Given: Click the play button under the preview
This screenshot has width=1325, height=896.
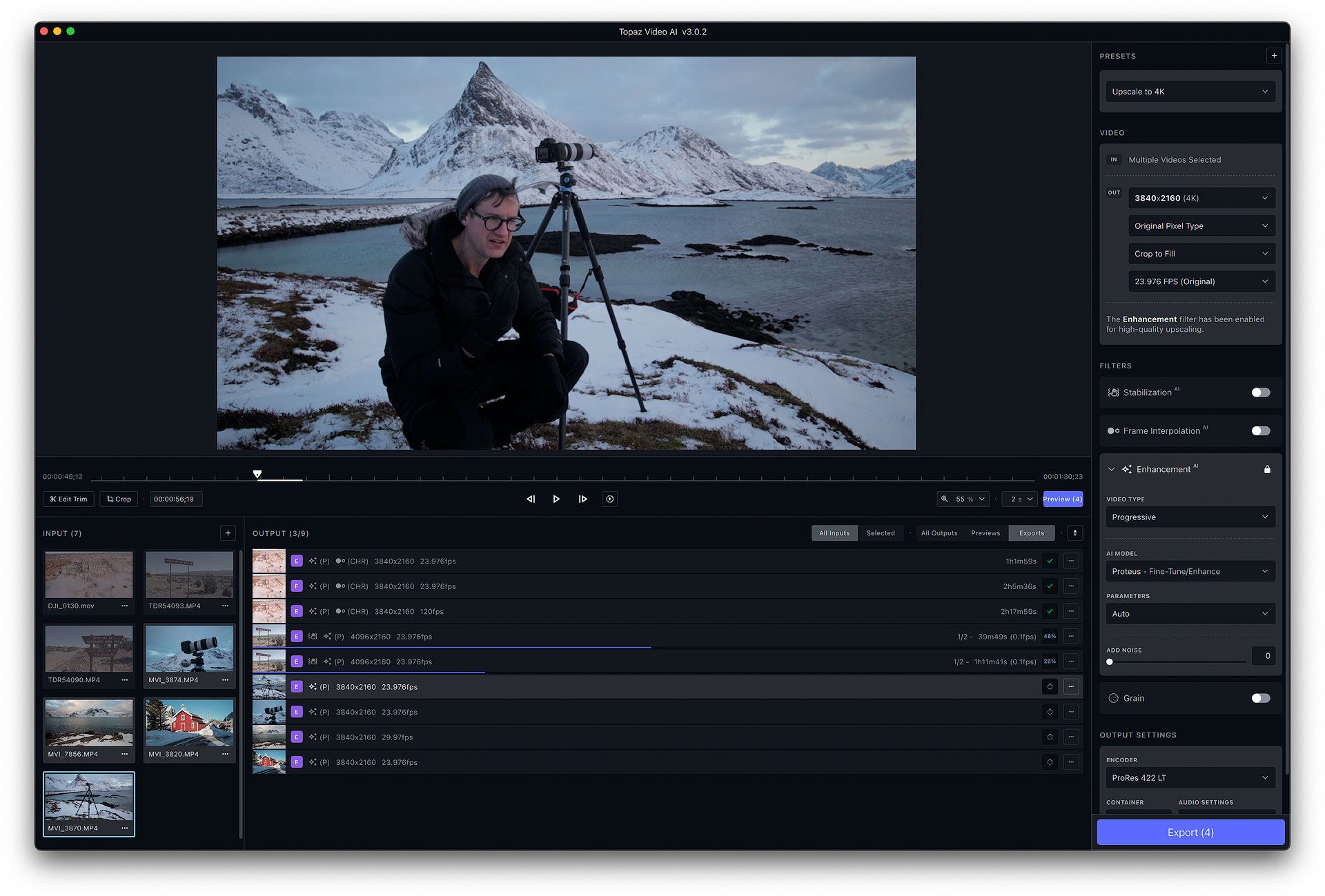Looking at the screenshot, I should tap(556, 499).
